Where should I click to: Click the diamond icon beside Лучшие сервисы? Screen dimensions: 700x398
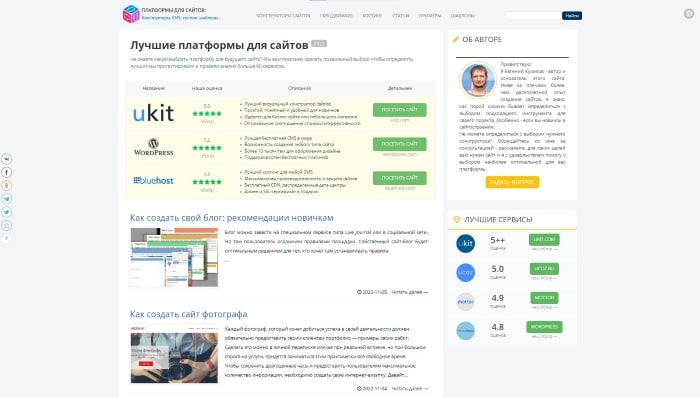[x=456, y=220]
